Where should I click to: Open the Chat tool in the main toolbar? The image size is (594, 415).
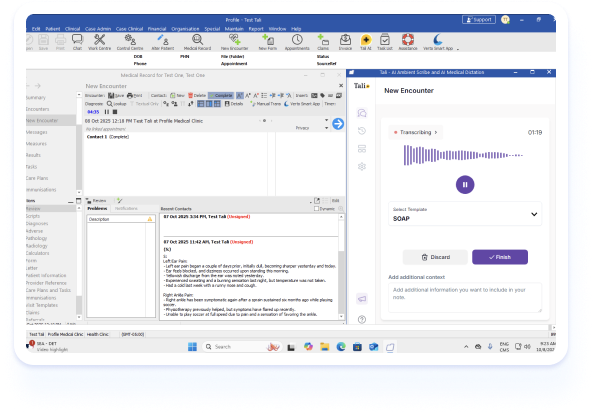coord(77,42)
